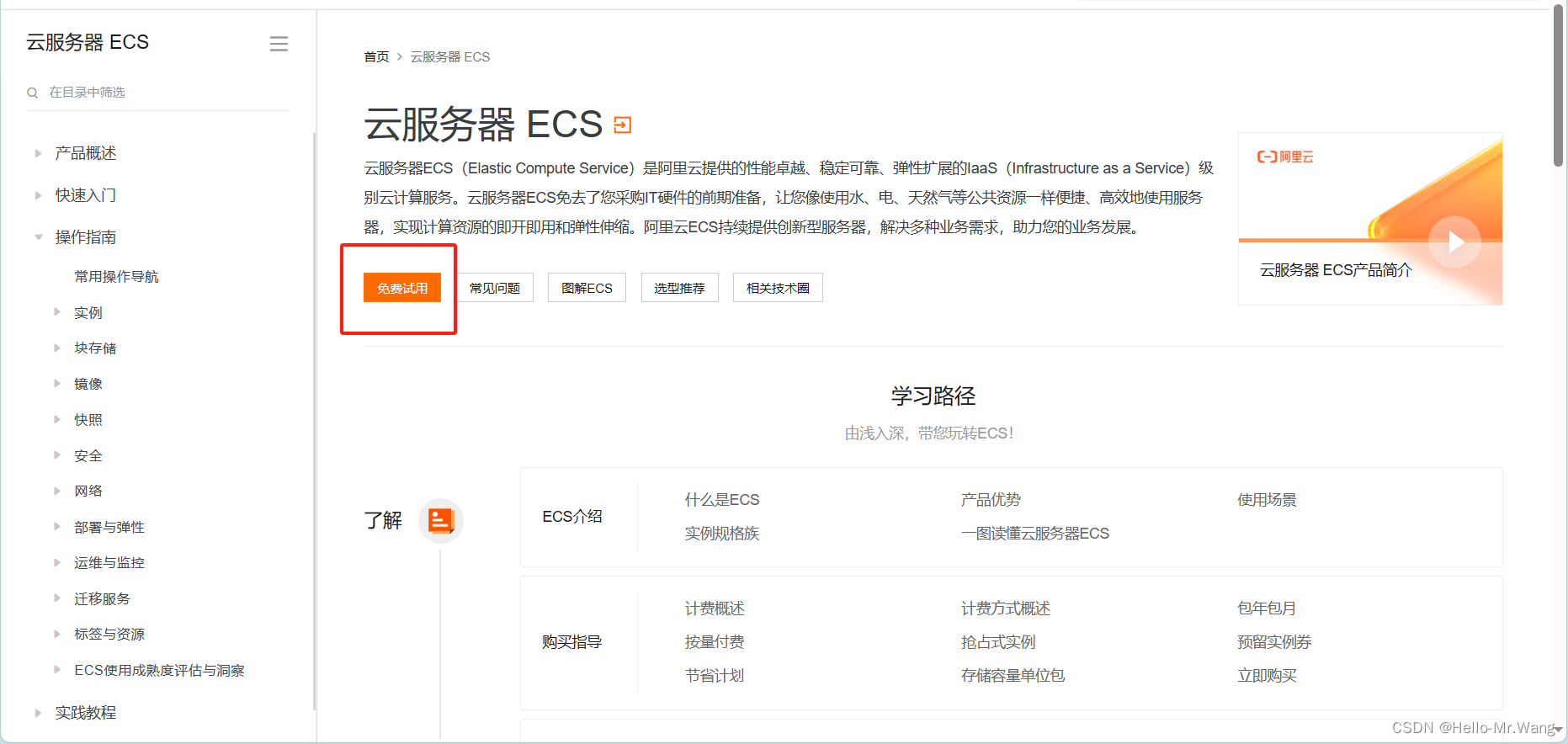This screenshot has width=1568, height=744.
Task: Open the 存储容量单位包 link
Action: 1013,676
